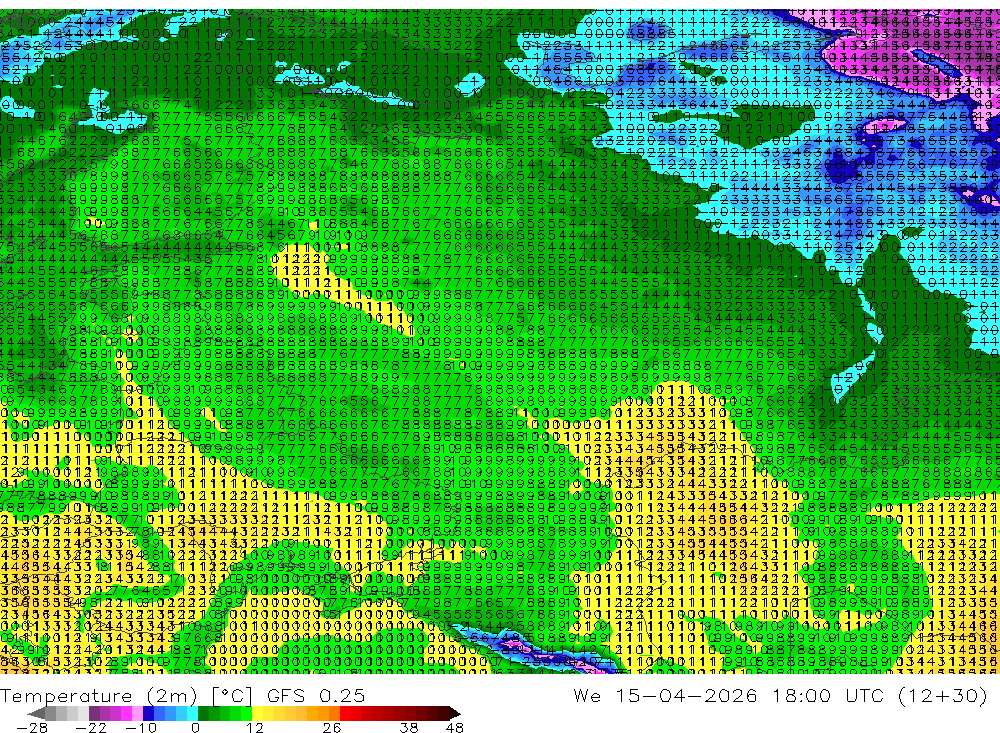Click the gray left arrow end of colorbar
The width and height of the screenshot is (1000, 733).
point(37,713)
